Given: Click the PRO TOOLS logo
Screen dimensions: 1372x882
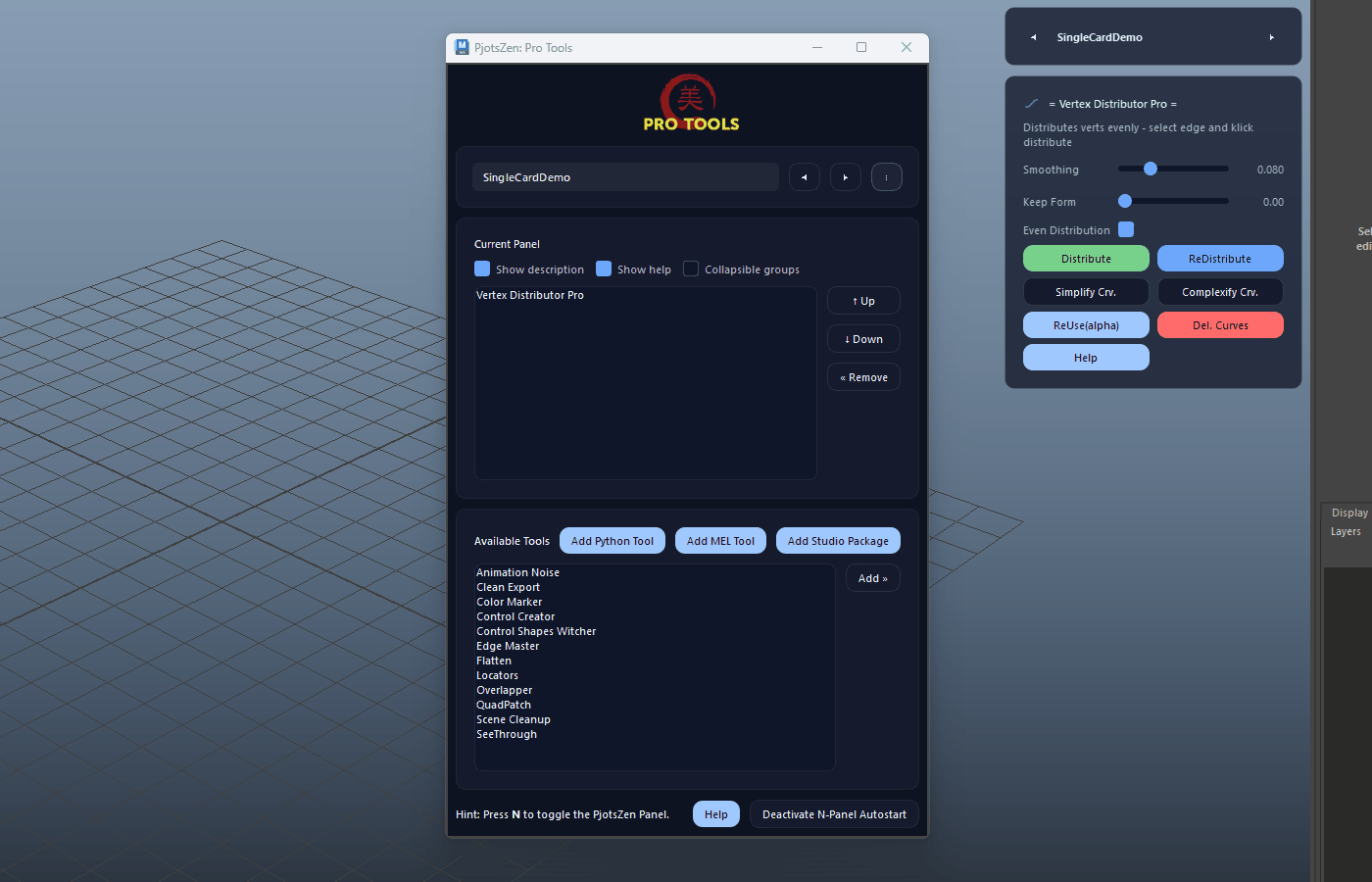Looking at the screenshot, I should (690, 103).
